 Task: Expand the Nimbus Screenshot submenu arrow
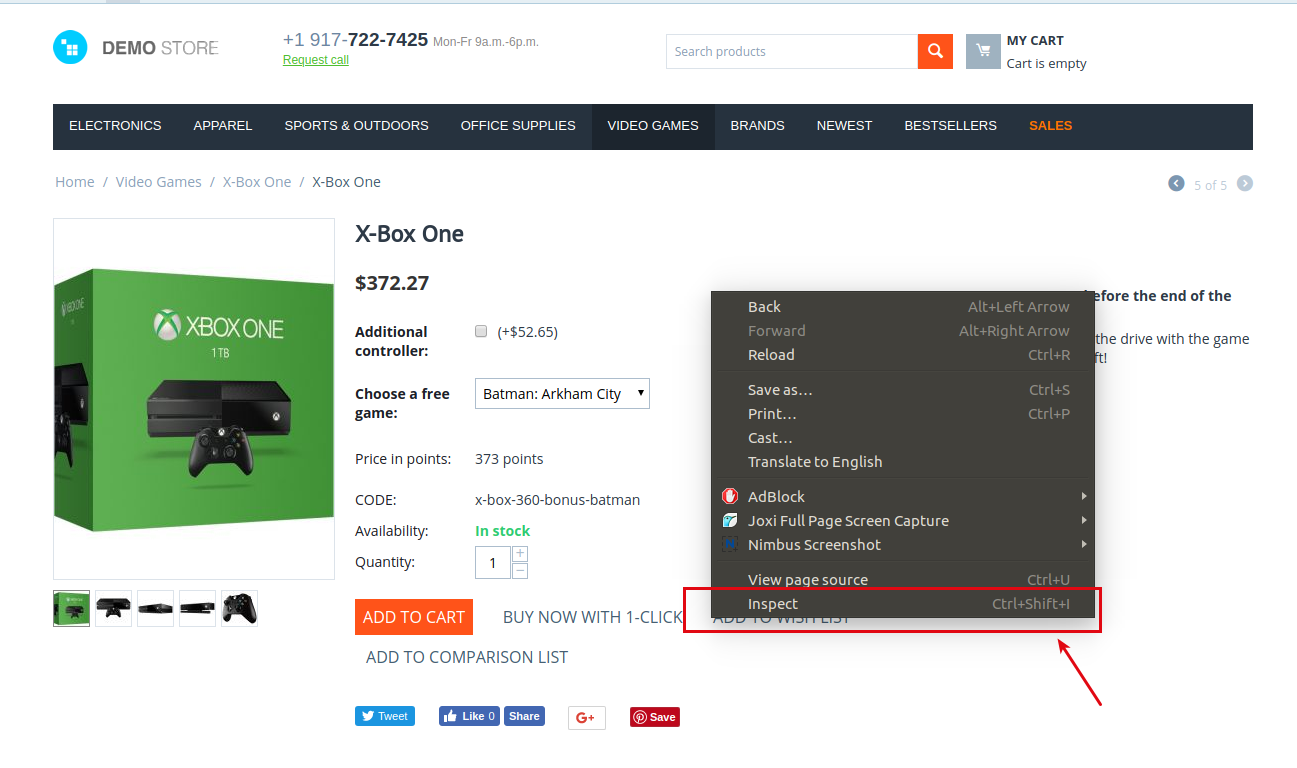tap(1083, 544)
